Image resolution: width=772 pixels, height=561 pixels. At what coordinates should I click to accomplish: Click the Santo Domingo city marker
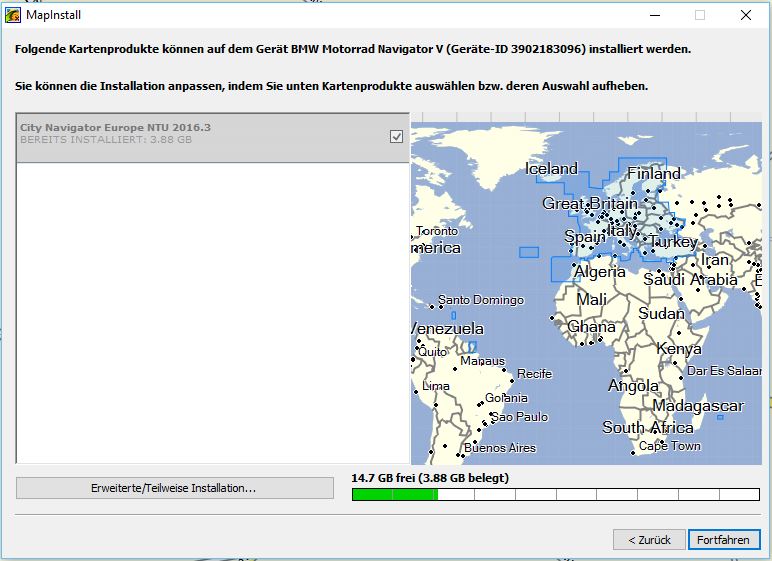[438, 302]
